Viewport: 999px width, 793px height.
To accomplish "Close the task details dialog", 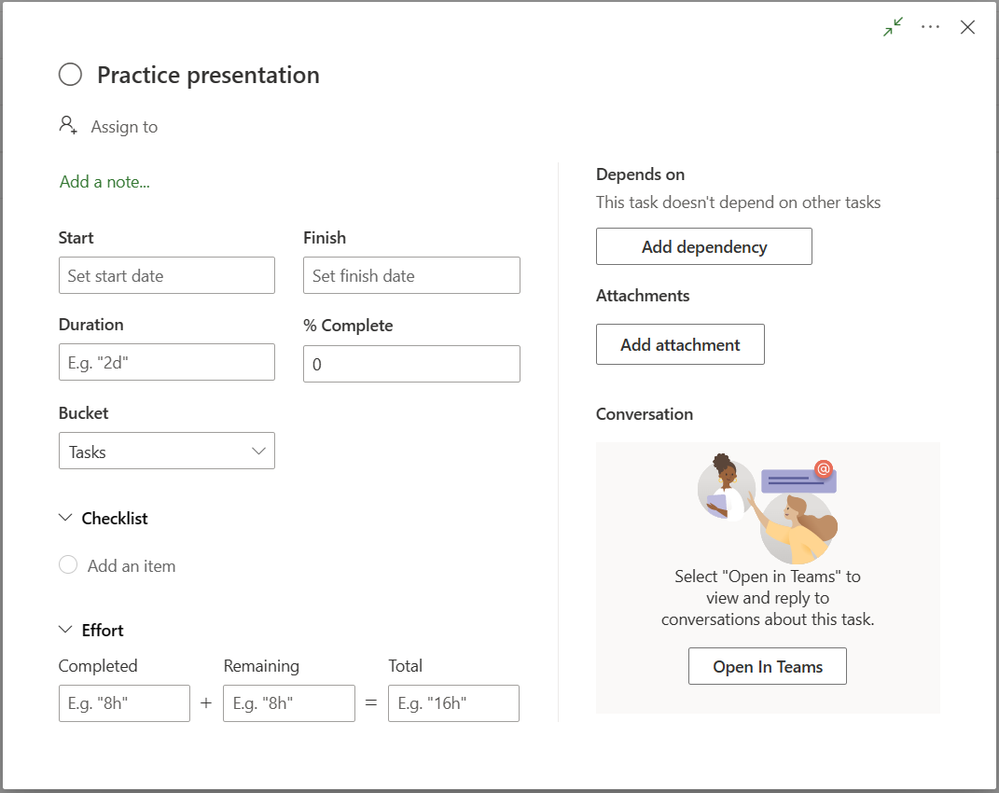I will 967,28.
